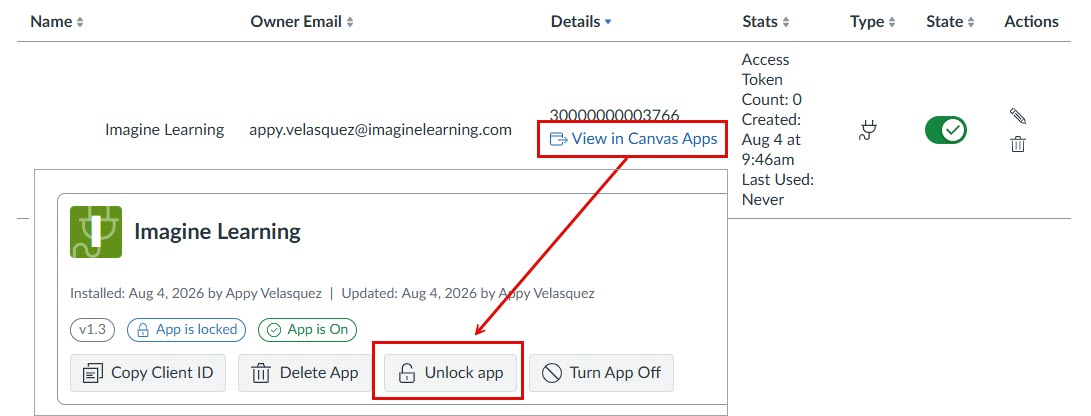Click the Last Used: Never text
This screenshot has height=416, width=1091.
[x=778, y=190]
